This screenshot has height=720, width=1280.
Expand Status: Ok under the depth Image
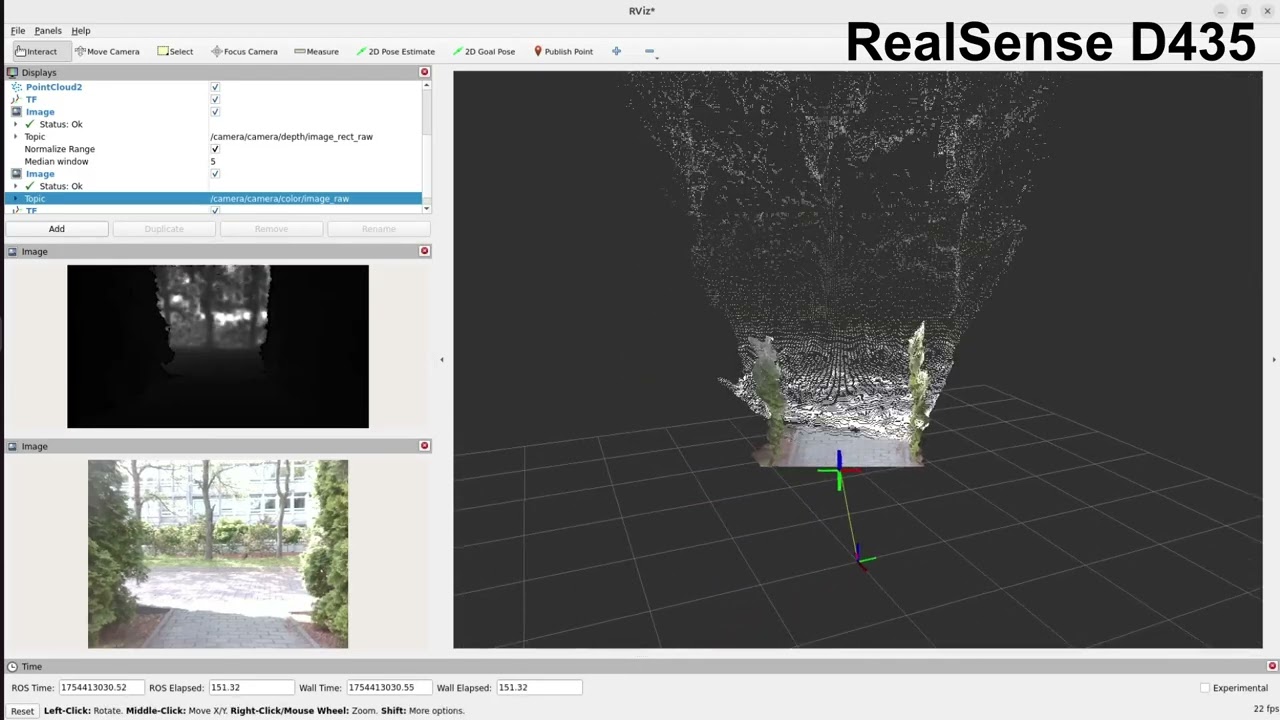coord(15,124)
